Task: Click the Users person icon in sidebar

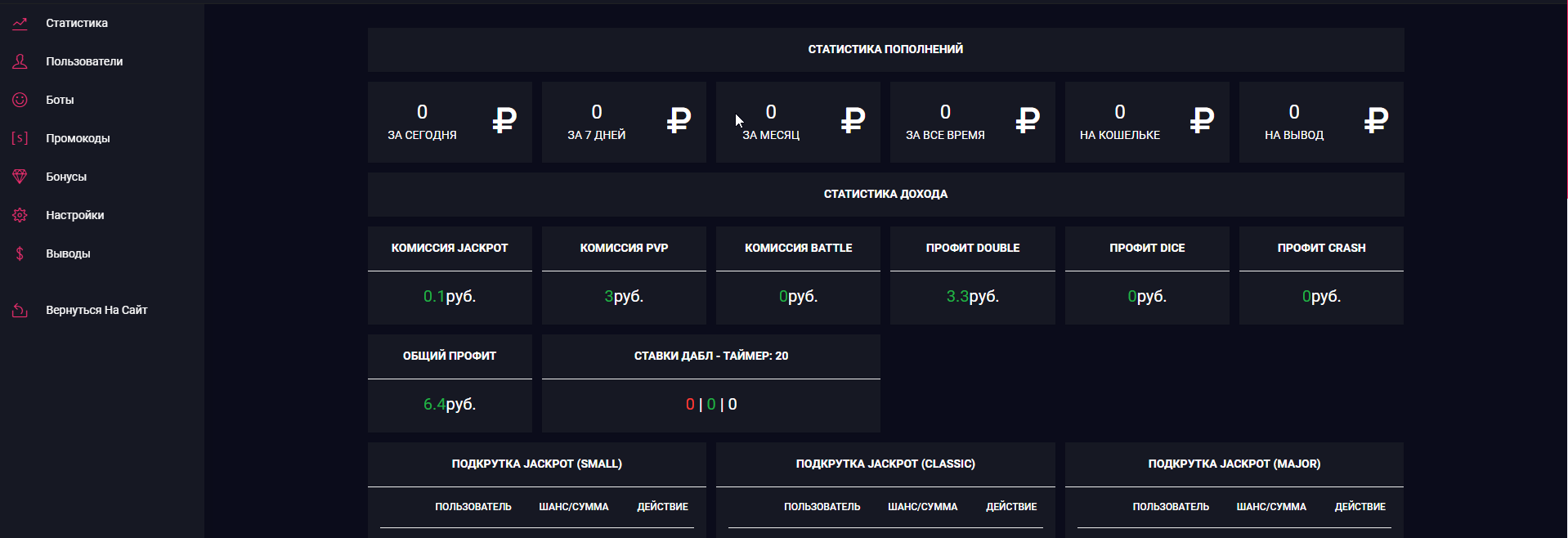Action: (x=20, y=61)
